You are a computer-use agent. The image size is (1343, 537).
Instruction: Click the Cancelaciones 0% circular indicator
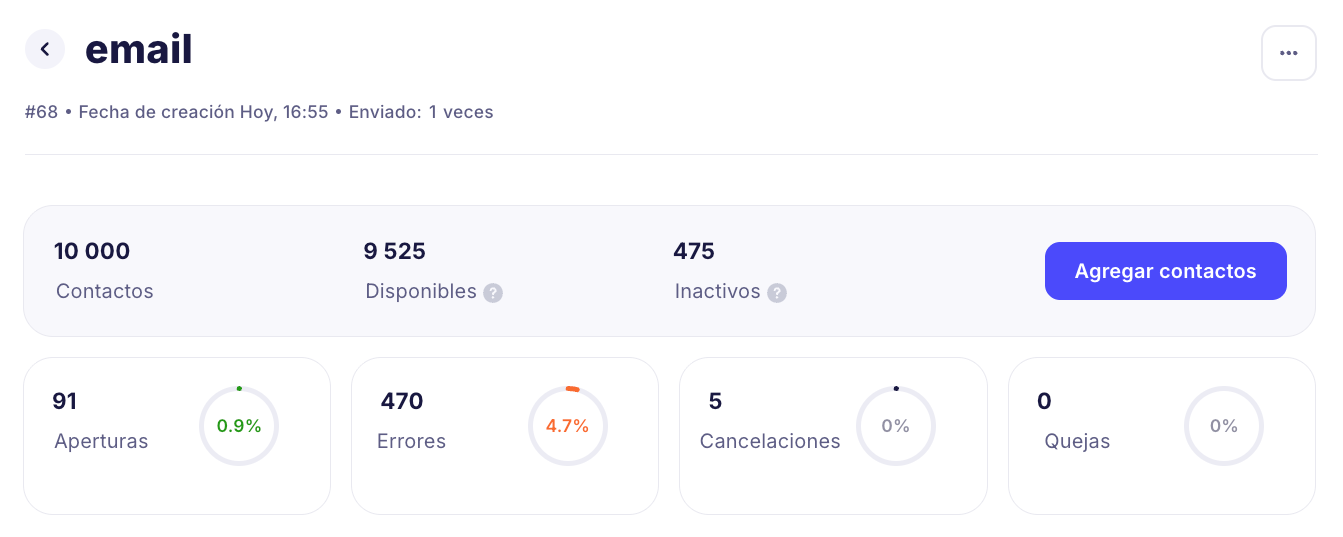coord(895,426)
